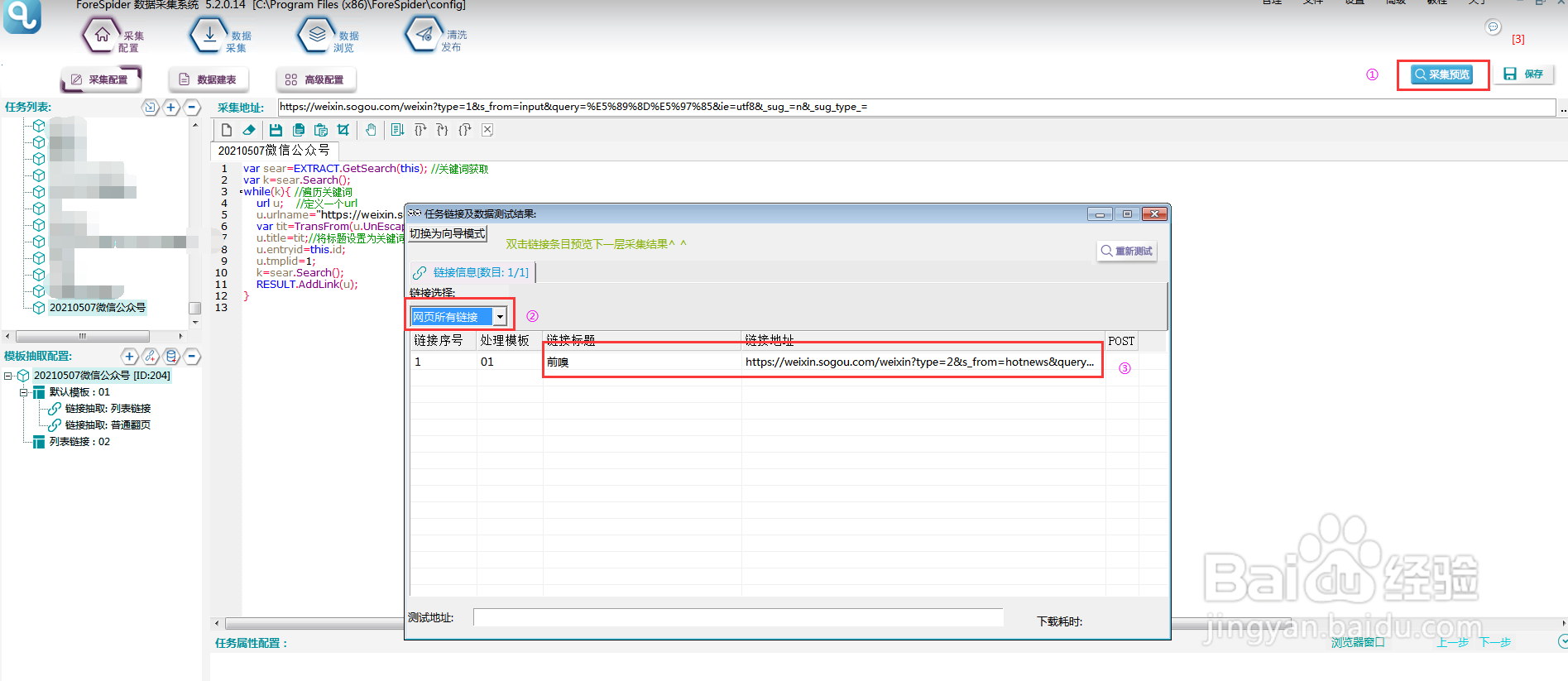This screenshot has height=681, width=1568.
Task: Select the hand tool in script toolbar
Action: (372, 130)
